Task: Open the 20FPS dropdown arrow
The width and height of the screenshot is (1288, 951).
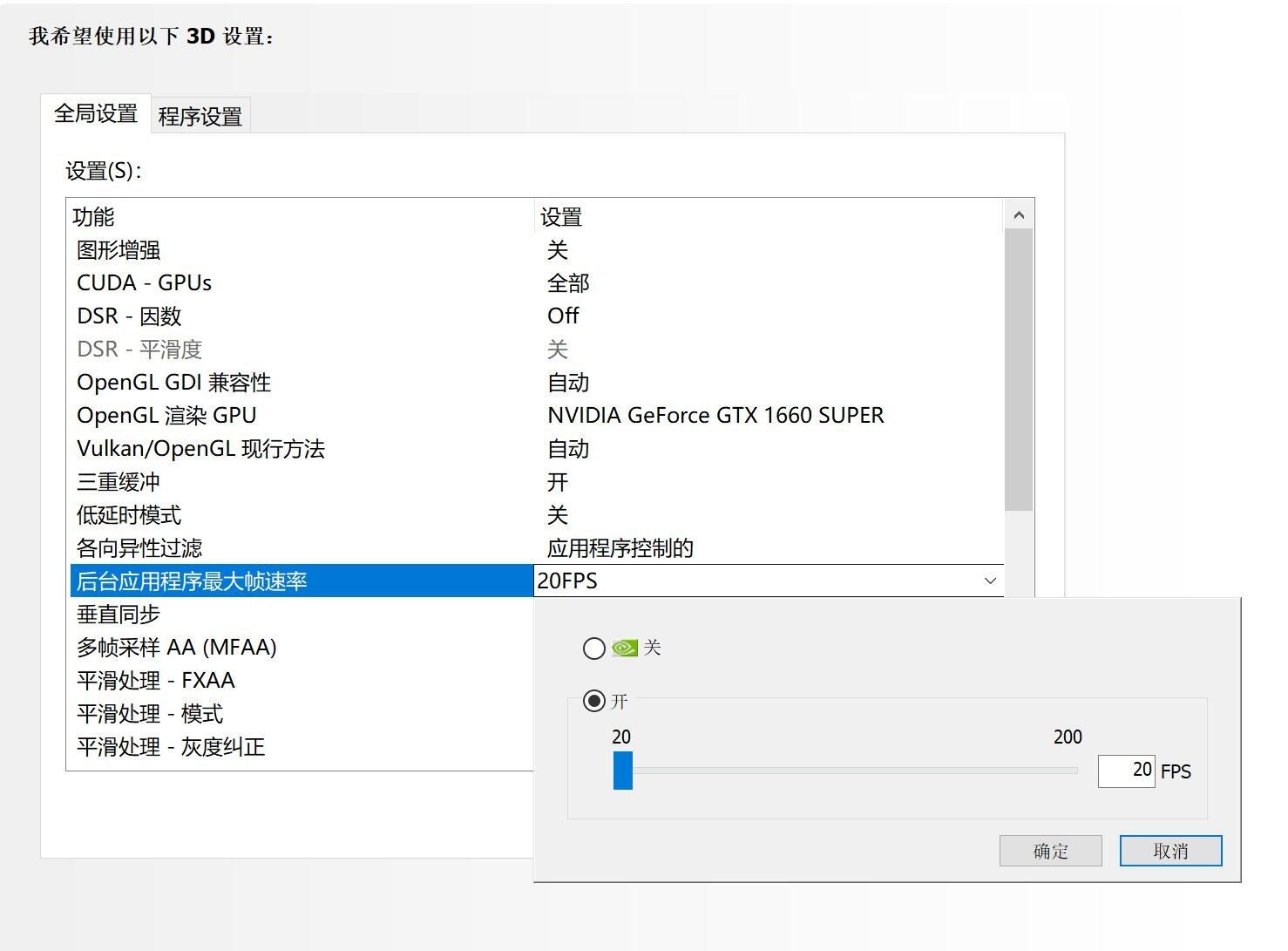Action: pyautogui.click(x=990, y=581)
